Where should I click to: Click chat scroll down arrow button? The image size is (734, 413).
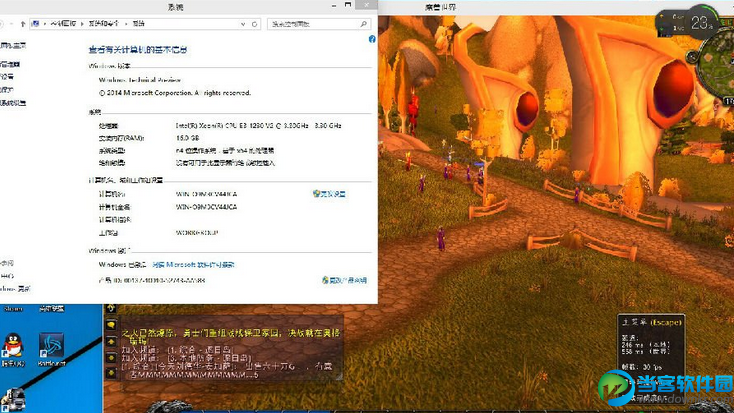(111, 357)
